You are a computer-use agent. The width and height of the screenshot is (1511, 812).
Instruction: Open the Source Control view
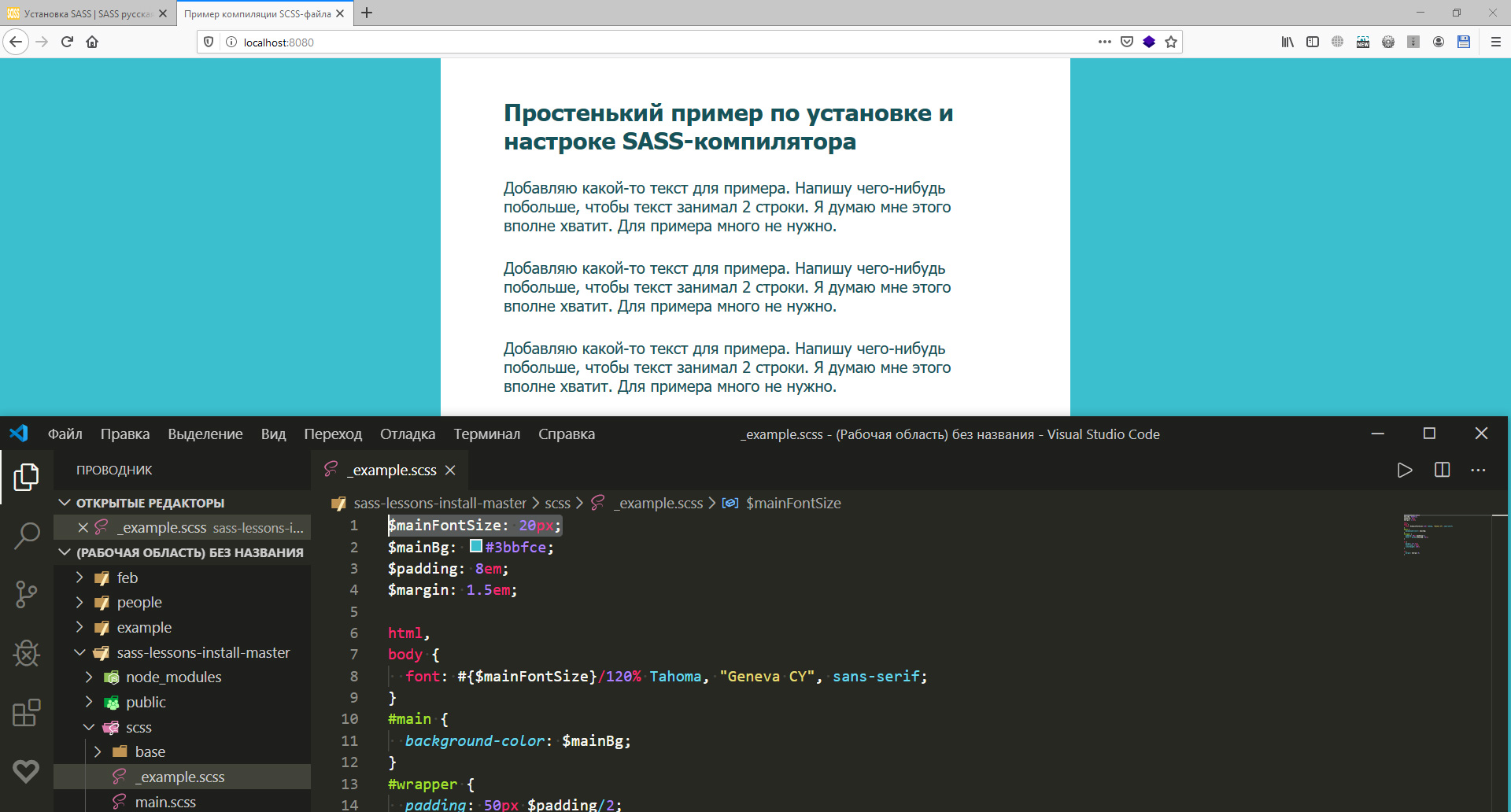pyautogui.click(x=27, y=594)
